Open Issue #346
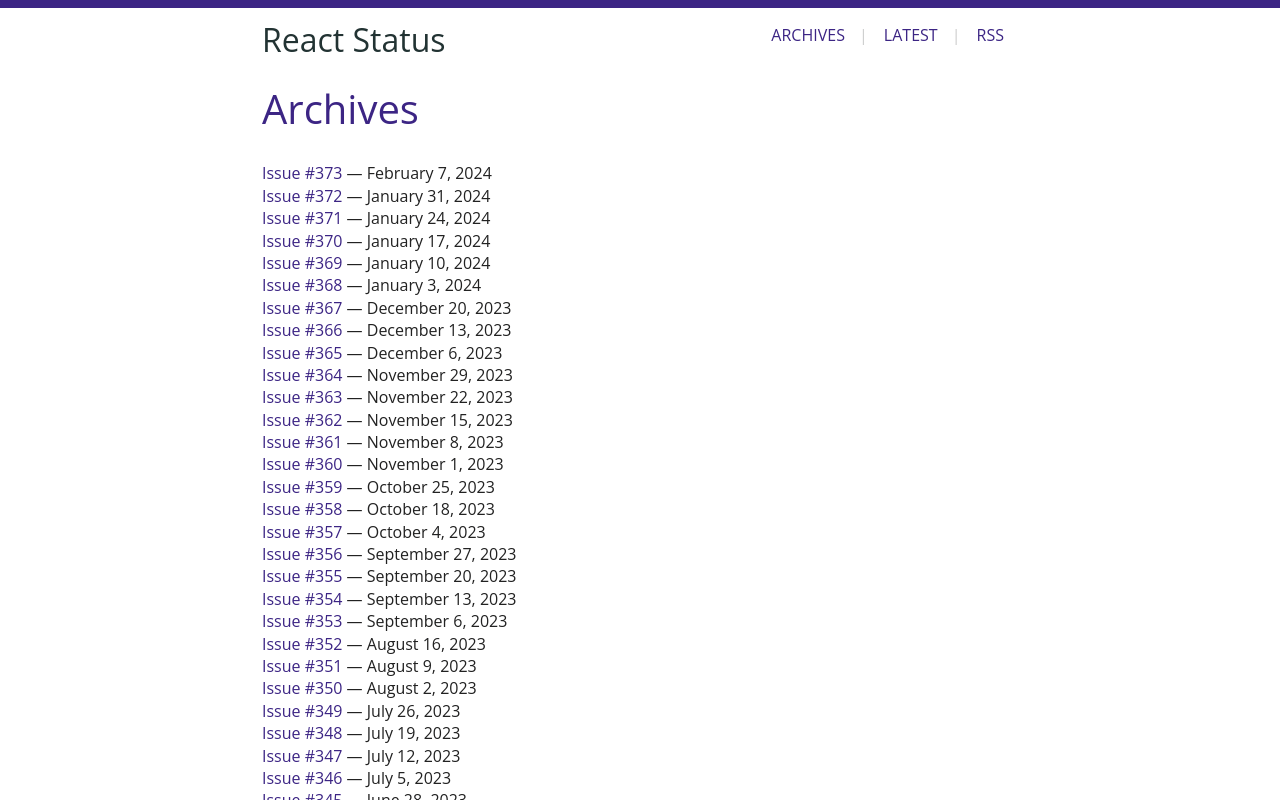Screen dimensions: 1280x800 tap(302, 778)
